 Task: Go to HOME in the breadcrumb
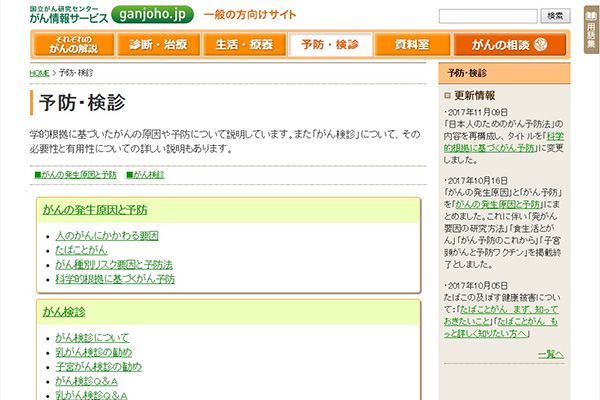tap(39, 74)
